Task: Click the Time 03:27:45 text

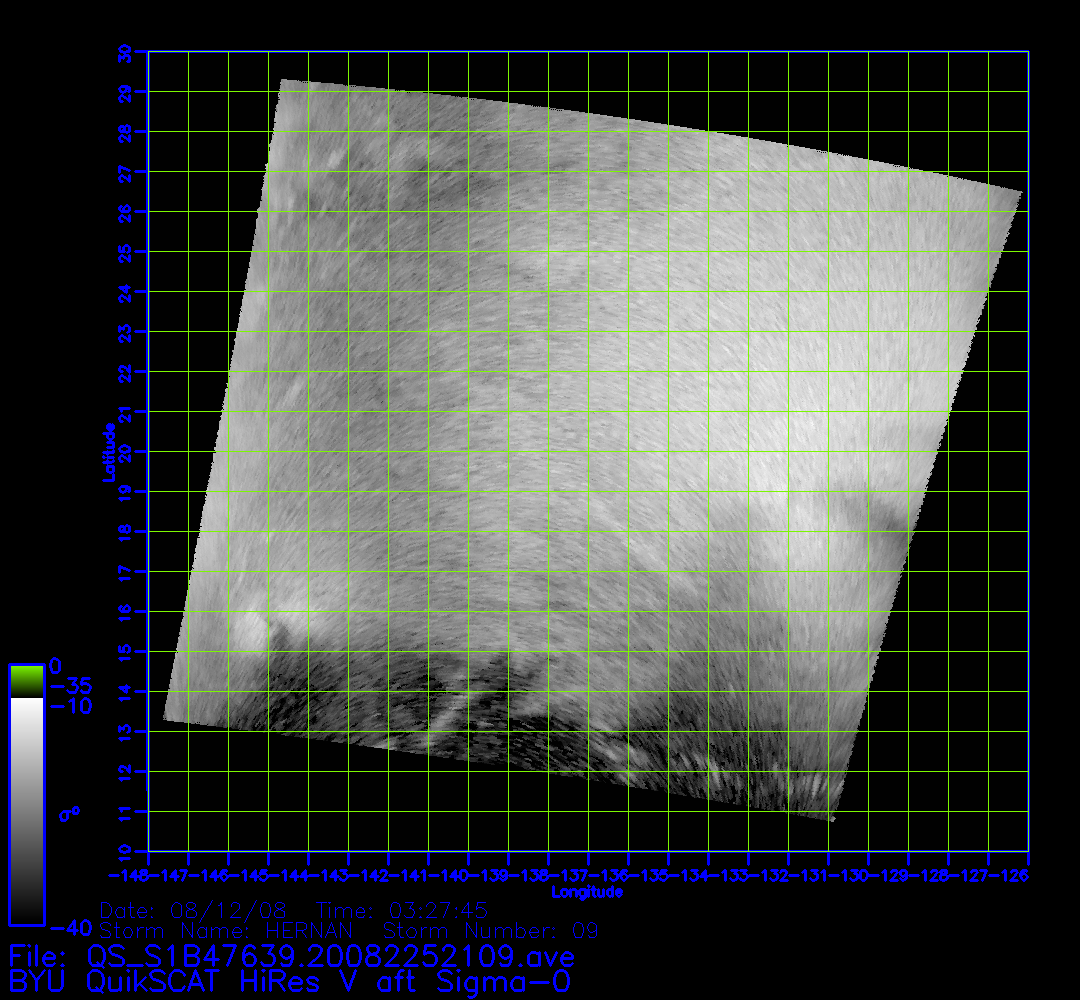Action: click(x=401, y=911)
